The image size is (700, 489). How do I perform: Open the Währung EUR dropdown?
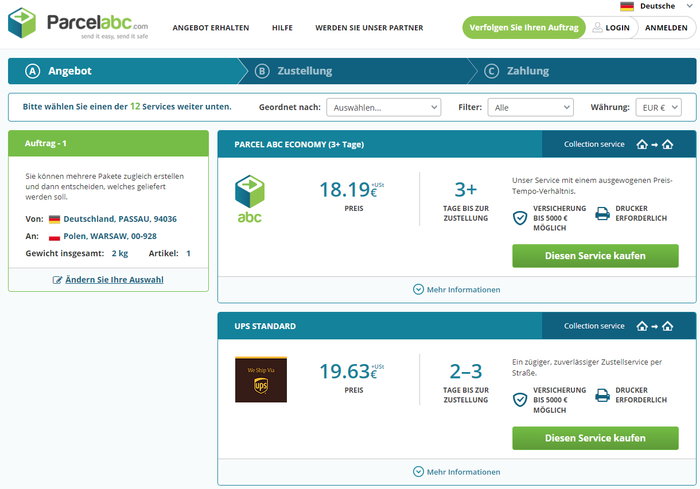[x=658, y=108]
